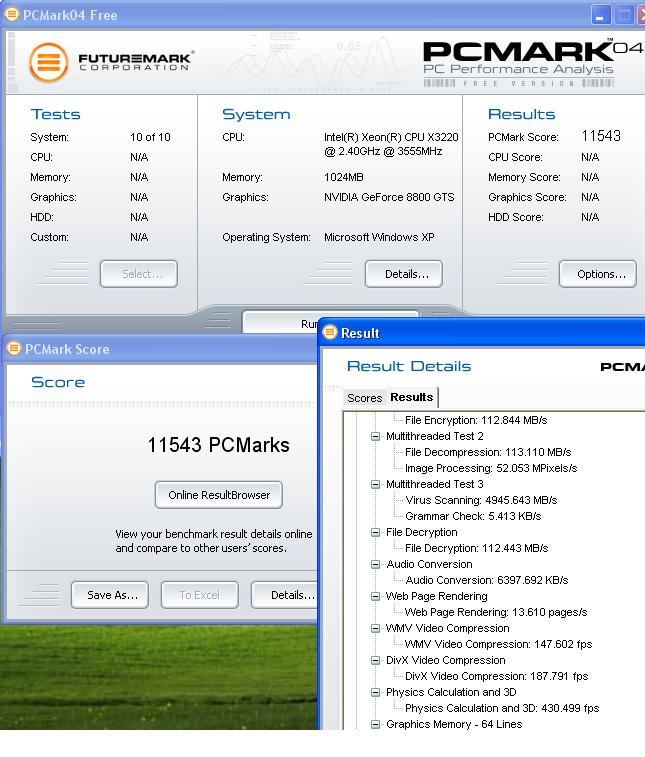Click the Multithreaded Test 3 label
The height and width of the screenshot is (757, 645).
click(435, 484)
